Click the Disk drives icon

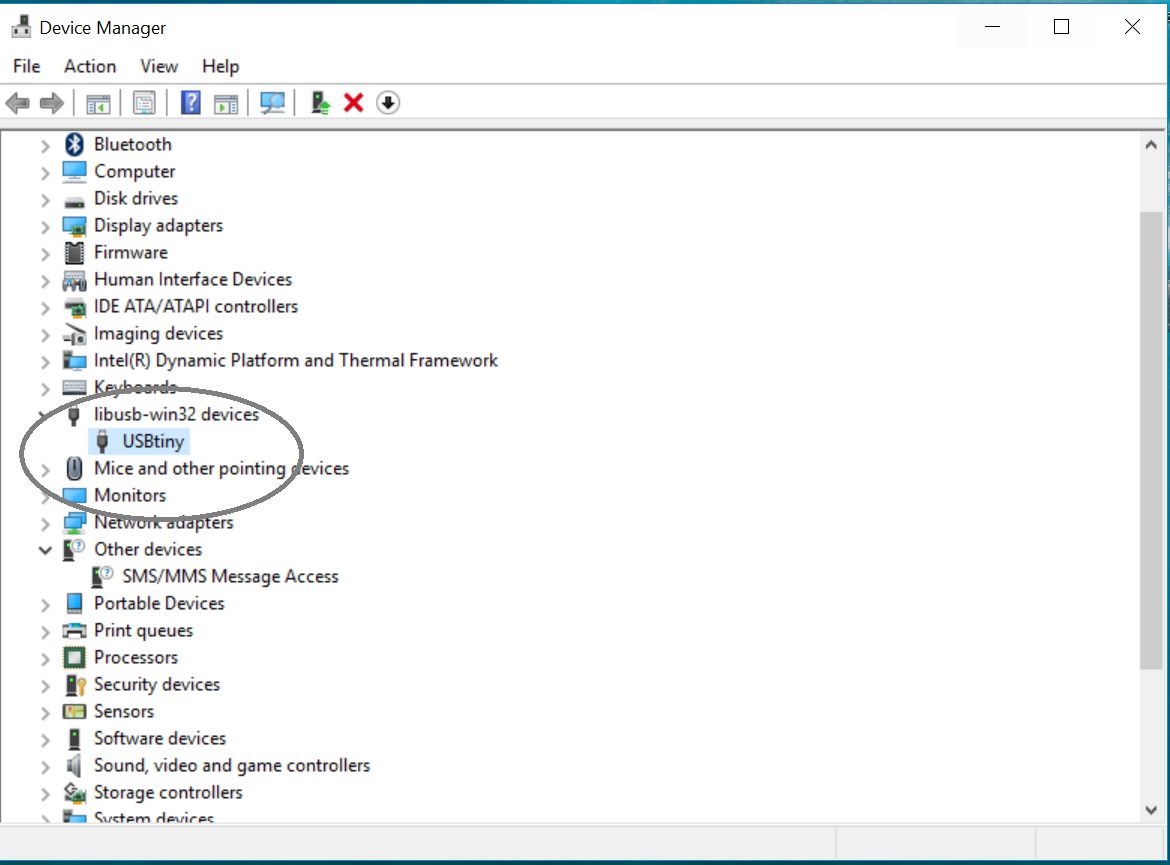[74, 200]
